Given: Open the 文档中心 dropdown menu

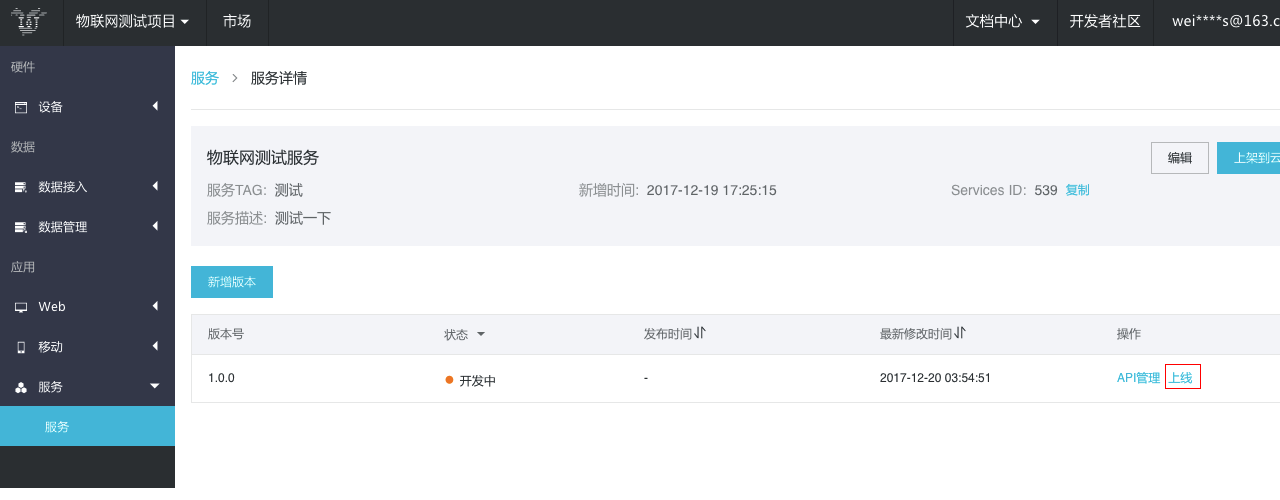Looking at the screenshot, I should click(1003, 22).
